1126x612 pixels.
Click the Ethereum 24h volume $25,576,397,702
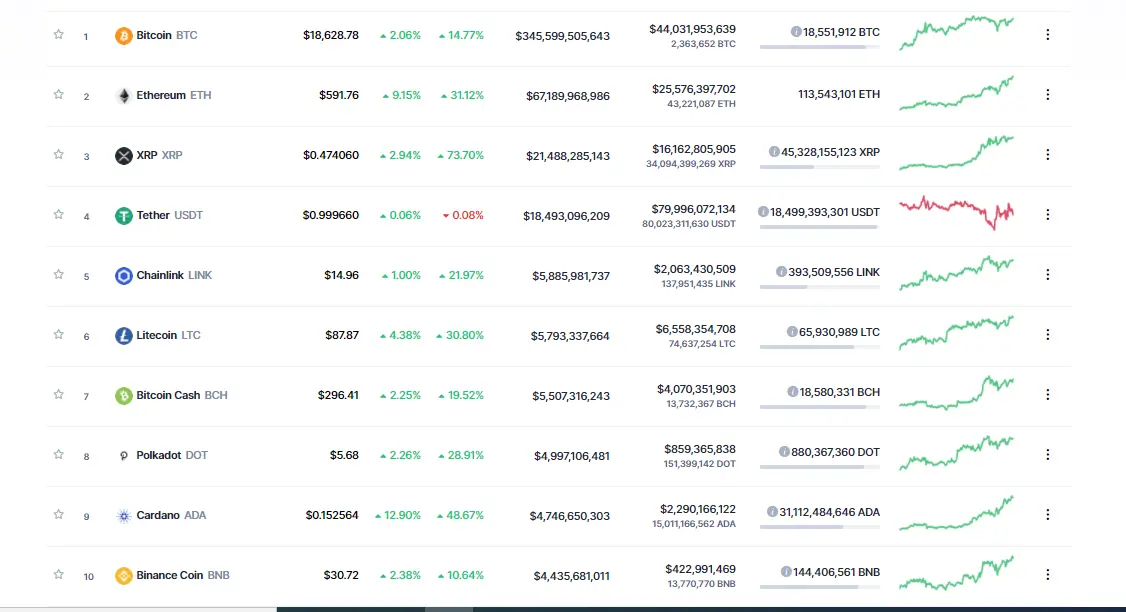coord(694,89)
